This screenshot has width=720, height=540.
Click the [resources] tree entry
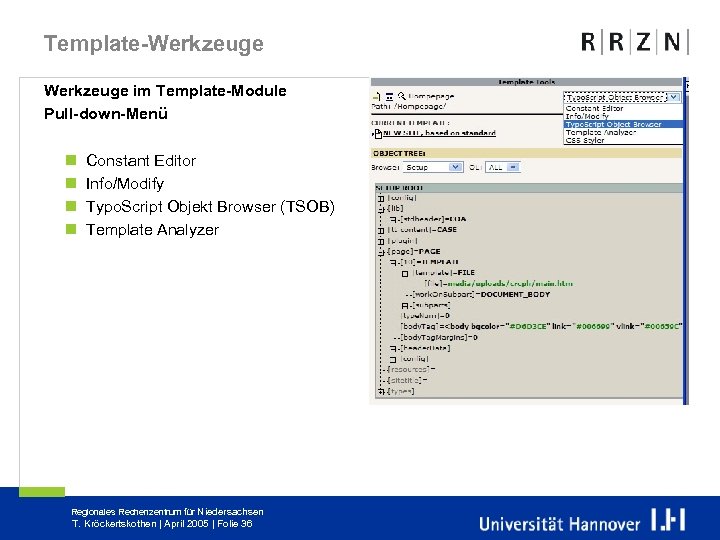coord(411,370)
